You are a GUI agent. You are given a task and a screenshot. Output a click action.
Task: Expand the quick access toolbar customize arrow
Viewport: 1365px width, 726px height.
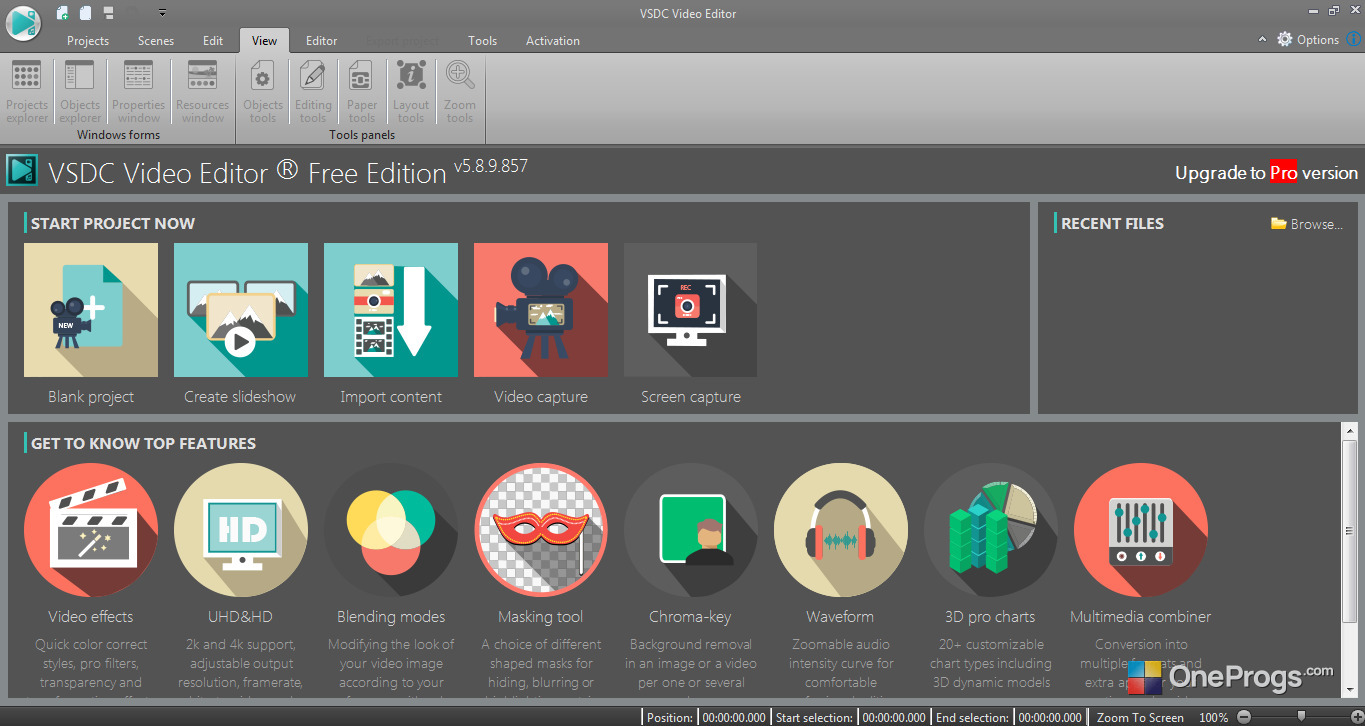point(162,13)
